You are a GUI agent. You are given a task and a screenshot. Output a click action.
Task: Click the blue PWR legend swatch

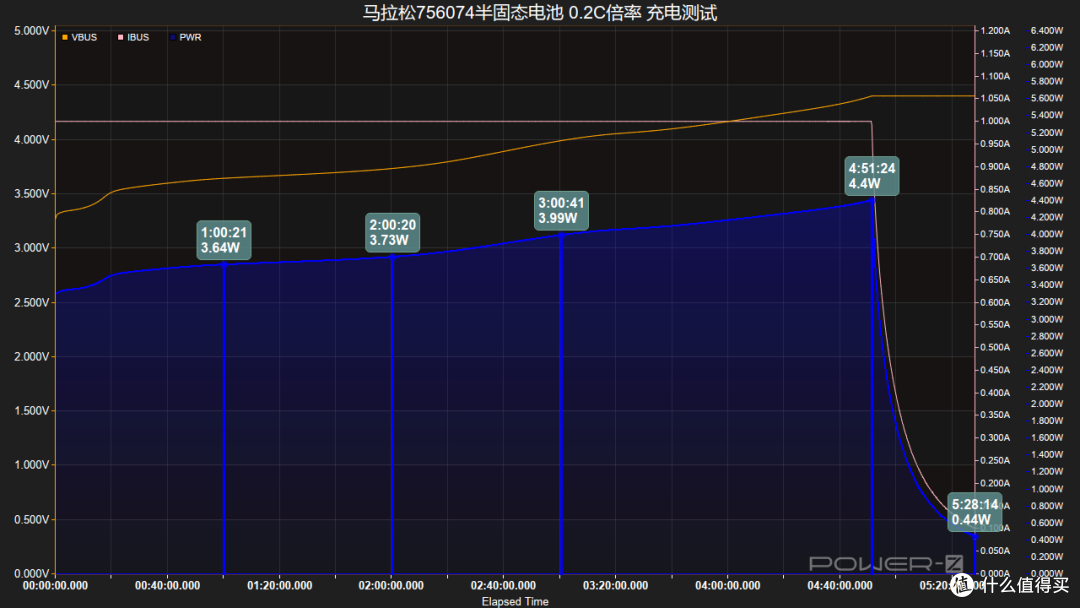pos(173,37)
